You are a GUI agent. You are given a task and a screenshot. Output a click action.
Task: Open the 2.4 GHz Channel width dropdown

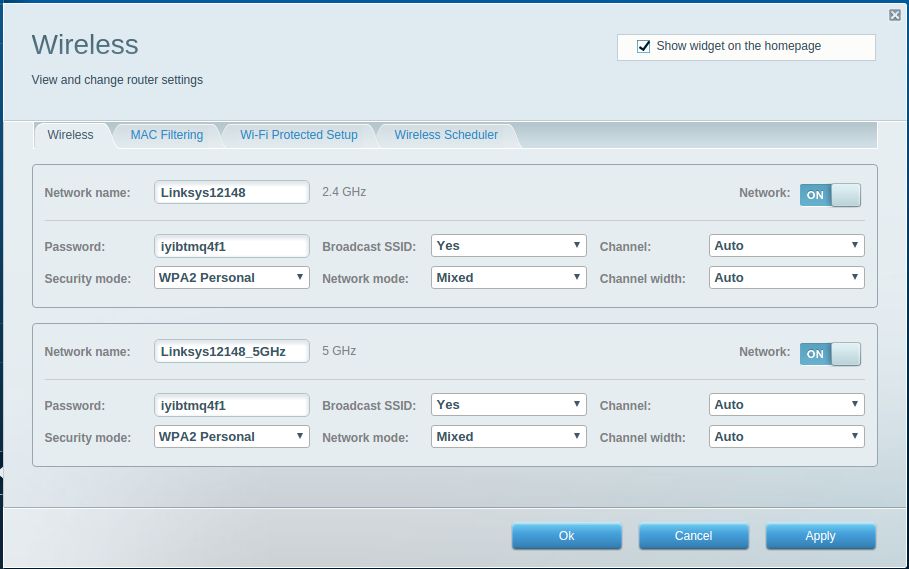(786, 278)
